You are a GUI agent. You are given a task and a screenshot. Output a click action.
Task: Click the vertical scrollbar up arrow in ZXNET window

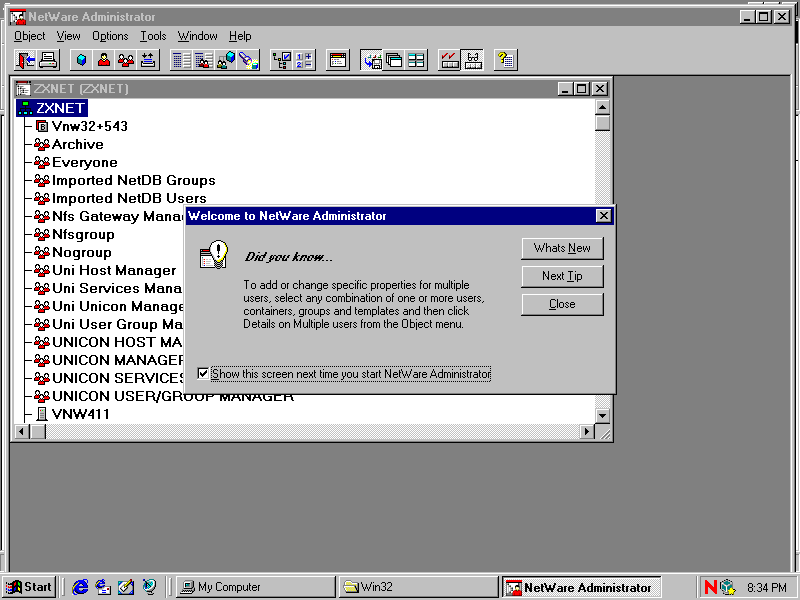[603, 107]
